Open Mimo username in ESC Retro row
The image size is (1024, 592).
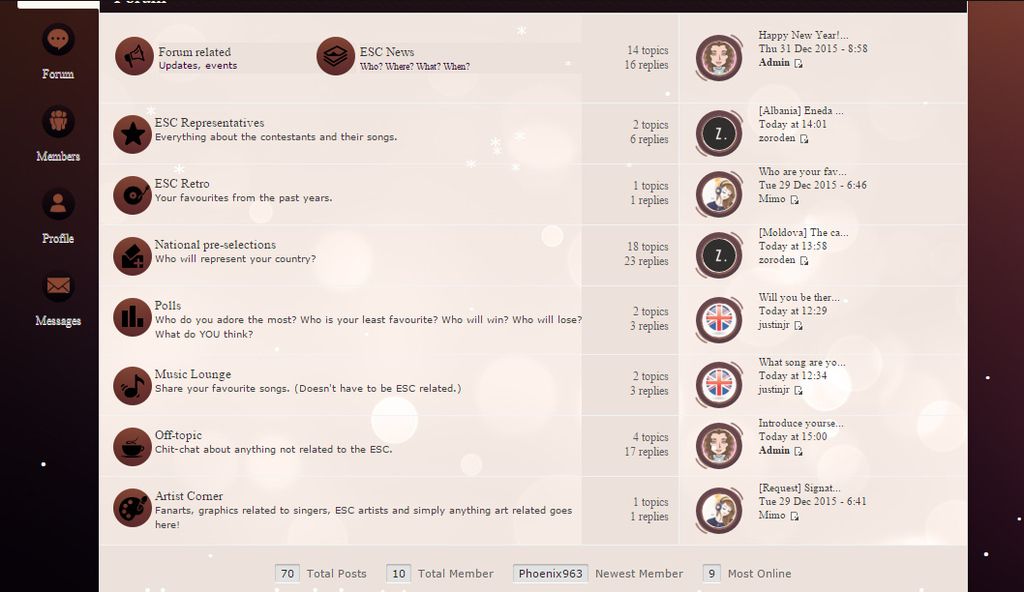click(772, 199)
